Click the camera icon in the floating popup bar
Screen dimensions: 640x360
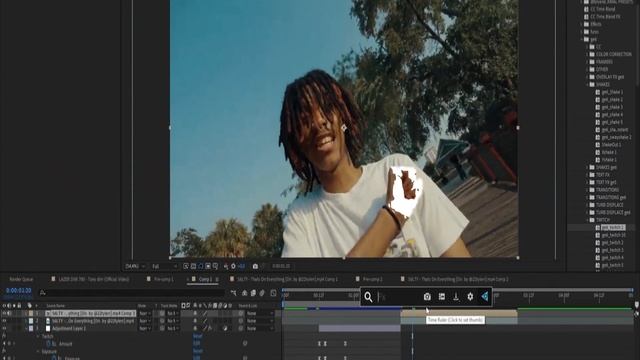coord(427,297)
